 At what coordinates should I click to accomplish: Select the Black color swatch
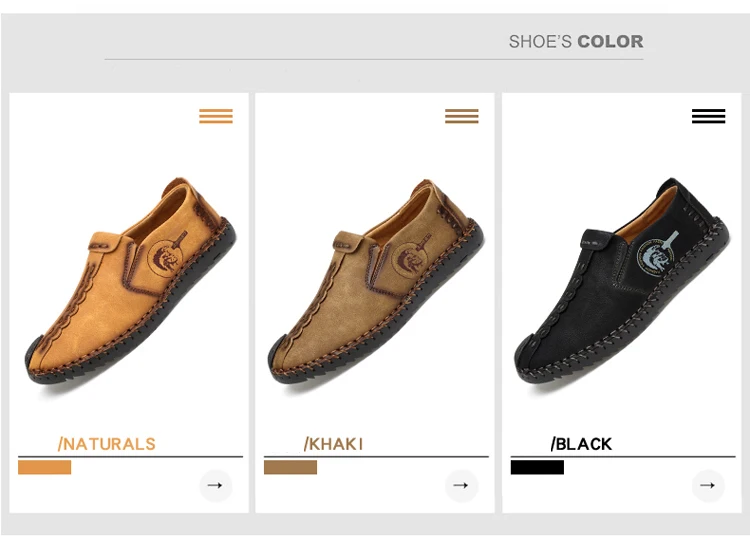pos(537,467)
